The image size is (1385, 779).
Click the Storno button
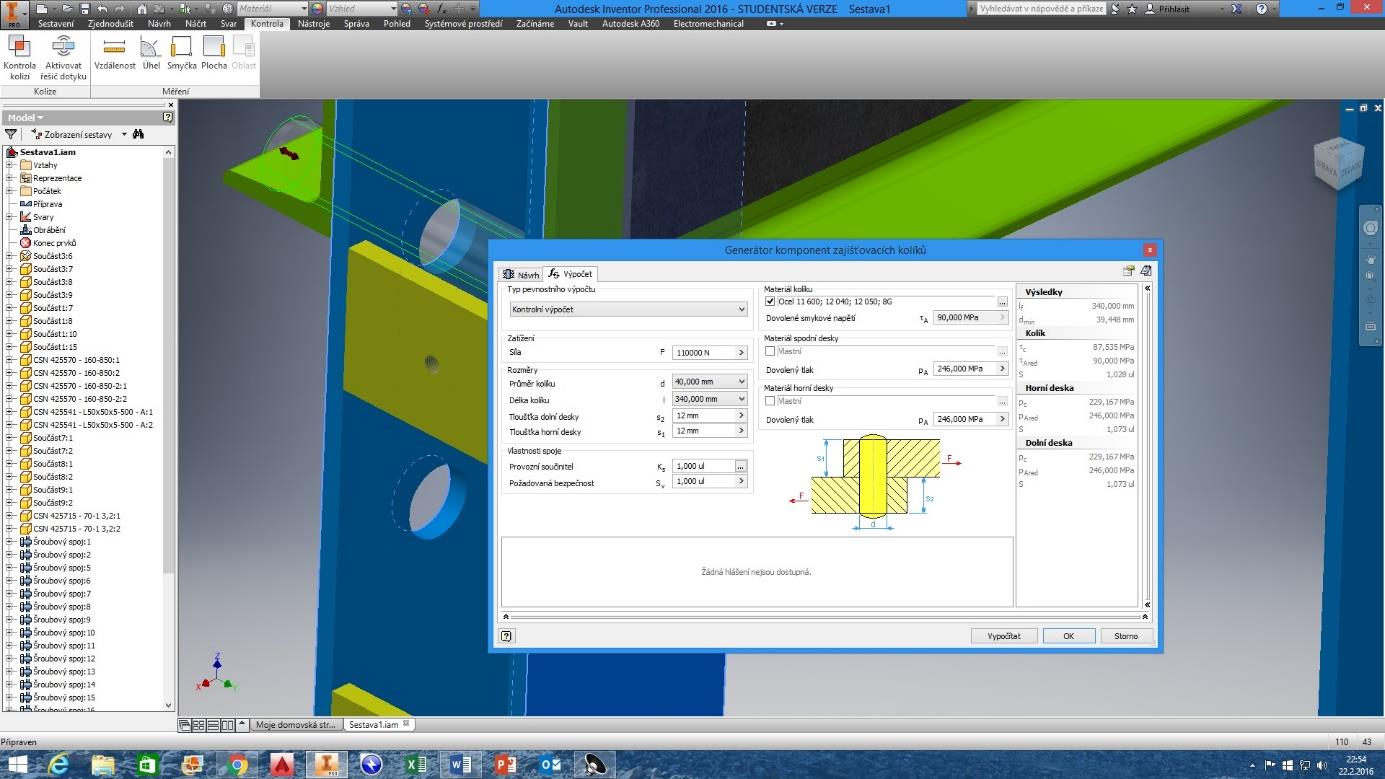(x=1126, y=636)
